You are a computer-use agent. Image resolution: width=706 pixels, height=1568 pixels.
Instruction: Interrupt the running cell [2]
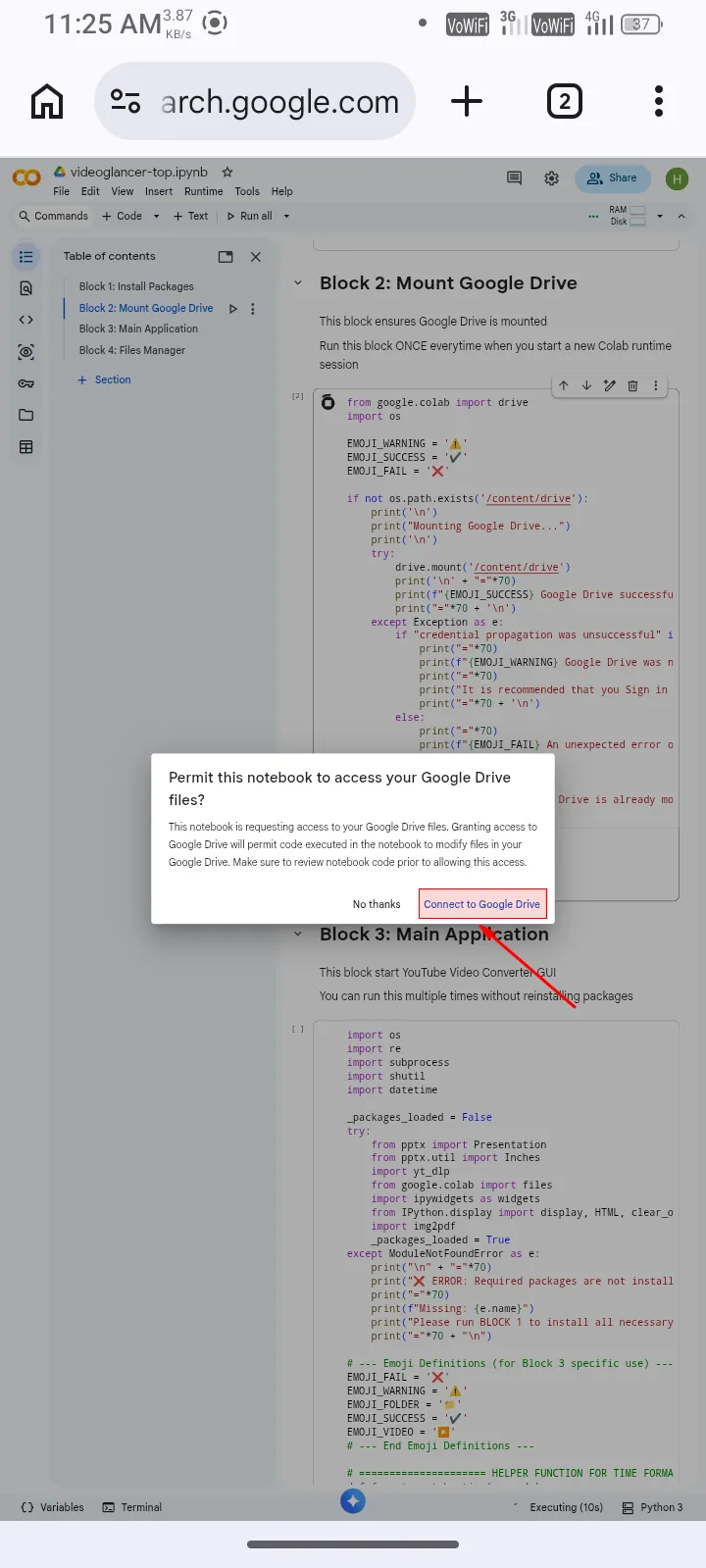328,402
